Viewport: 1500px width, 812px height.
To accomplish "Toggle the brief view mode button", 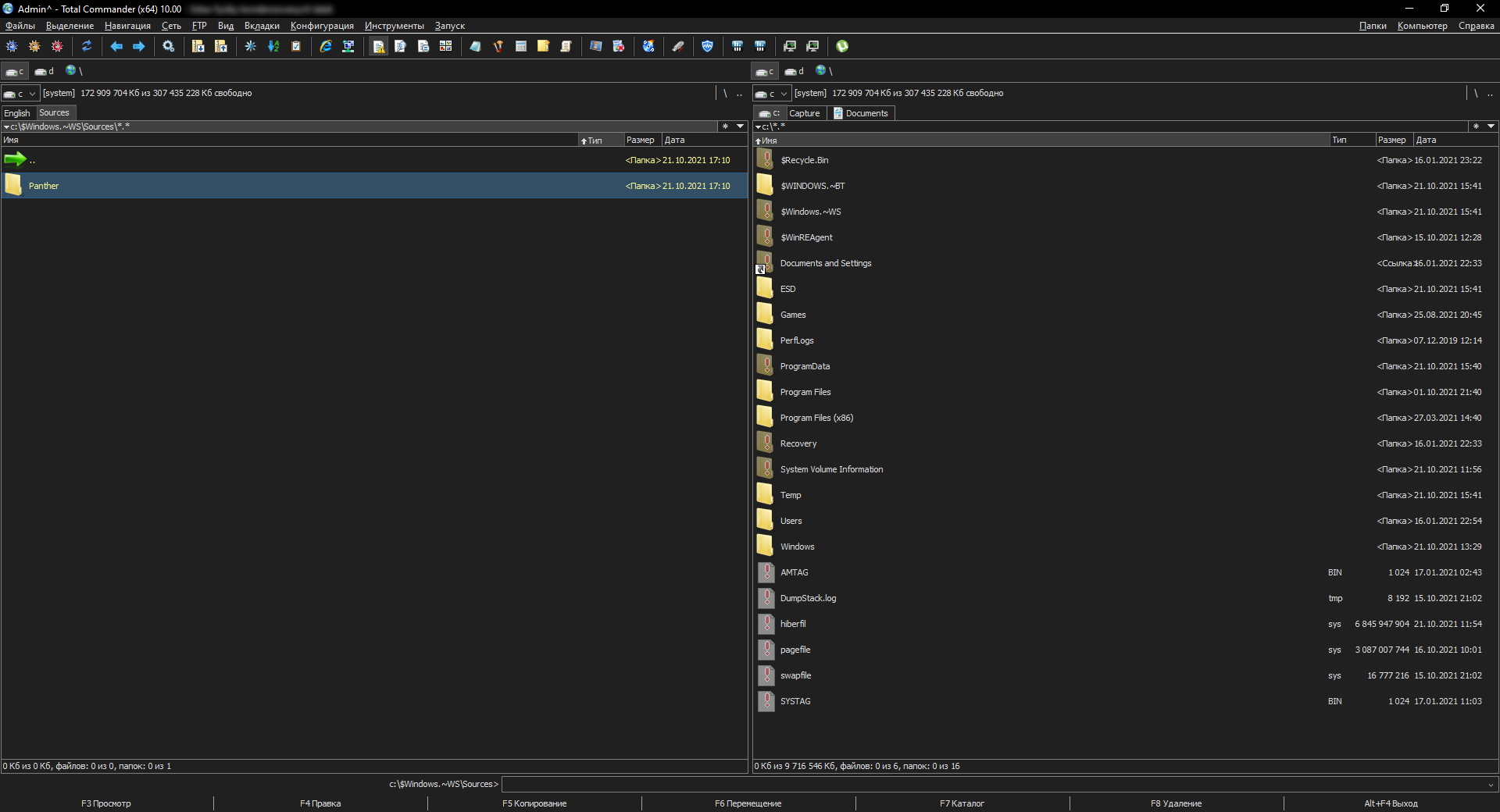I will [x=378, y=46].
